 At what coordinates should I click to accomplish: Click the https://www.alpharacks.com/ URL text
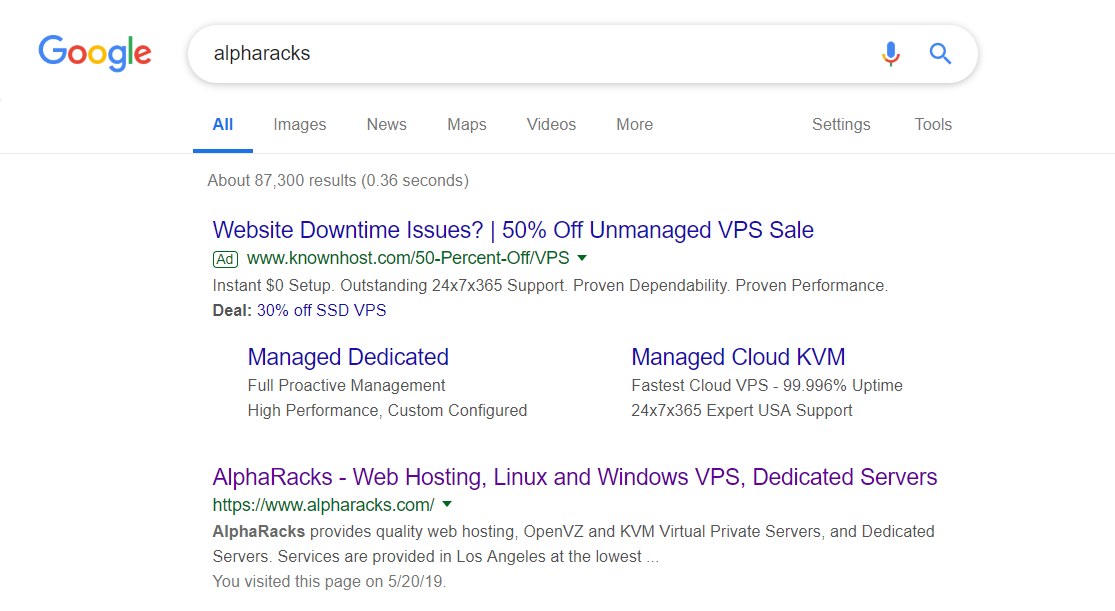click(323, 505)
